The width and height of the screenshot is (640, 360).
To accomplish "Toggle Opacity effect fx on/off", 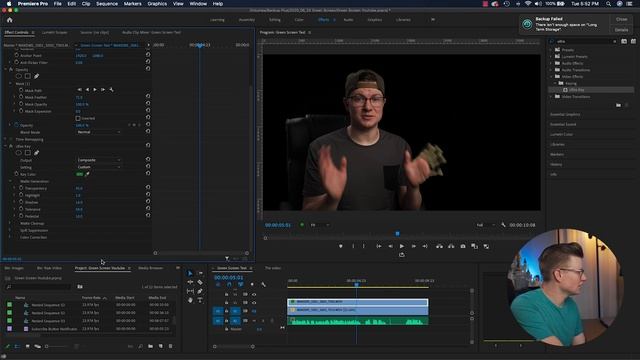I will point(11,69).
